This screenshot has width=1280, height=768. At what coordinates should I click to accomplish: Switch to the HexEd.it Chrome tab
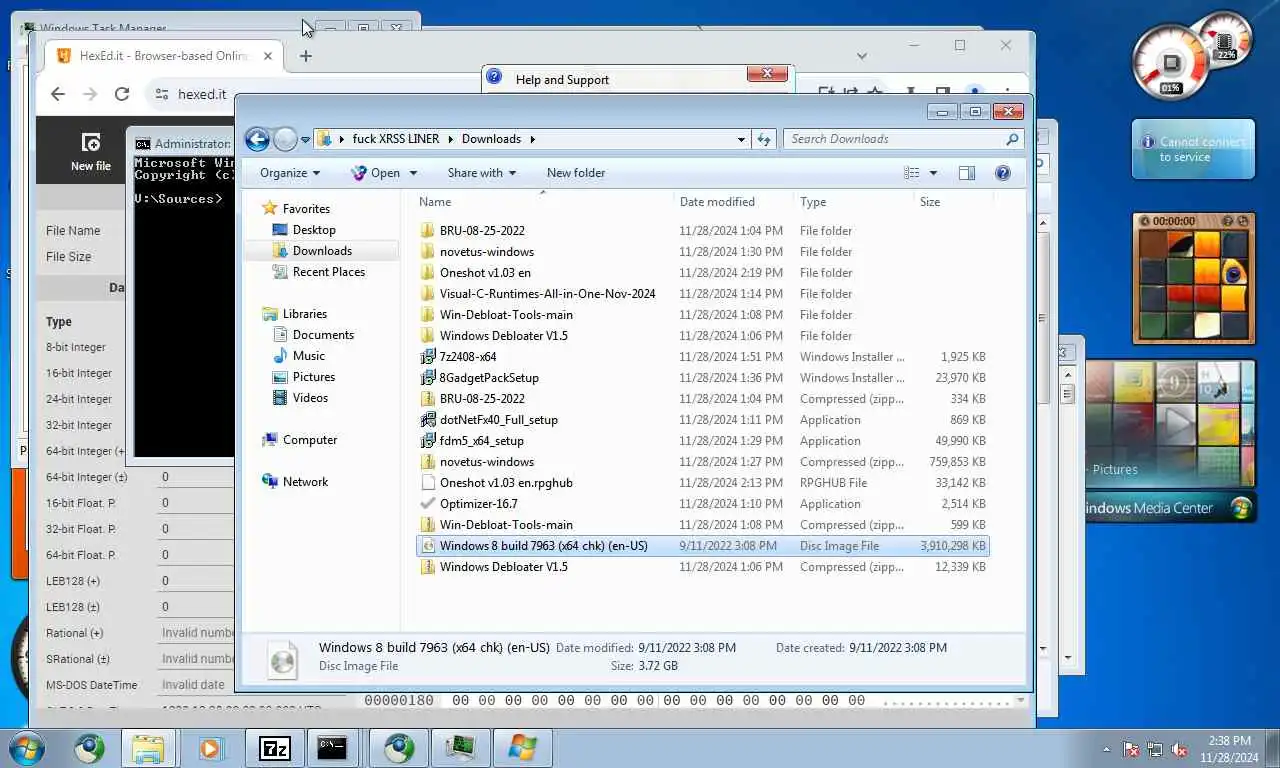[x=165, y=56]
